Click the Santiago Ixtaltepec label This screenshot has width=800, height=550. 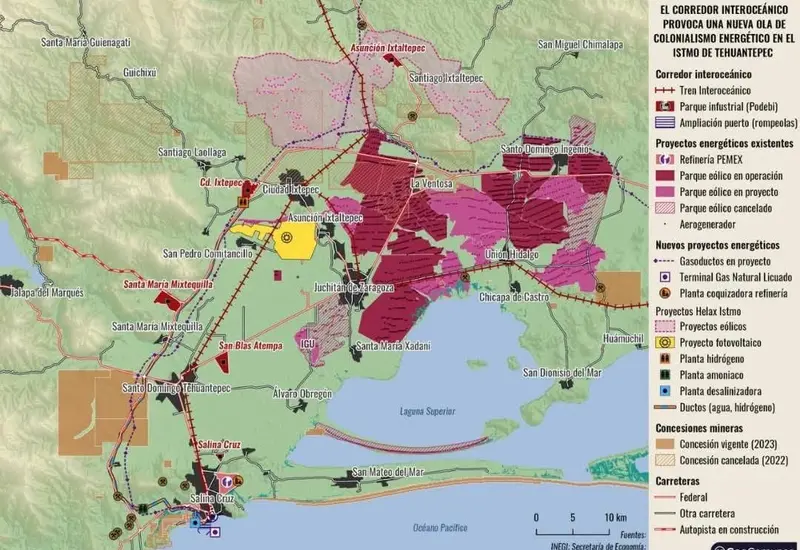(446, 78)
